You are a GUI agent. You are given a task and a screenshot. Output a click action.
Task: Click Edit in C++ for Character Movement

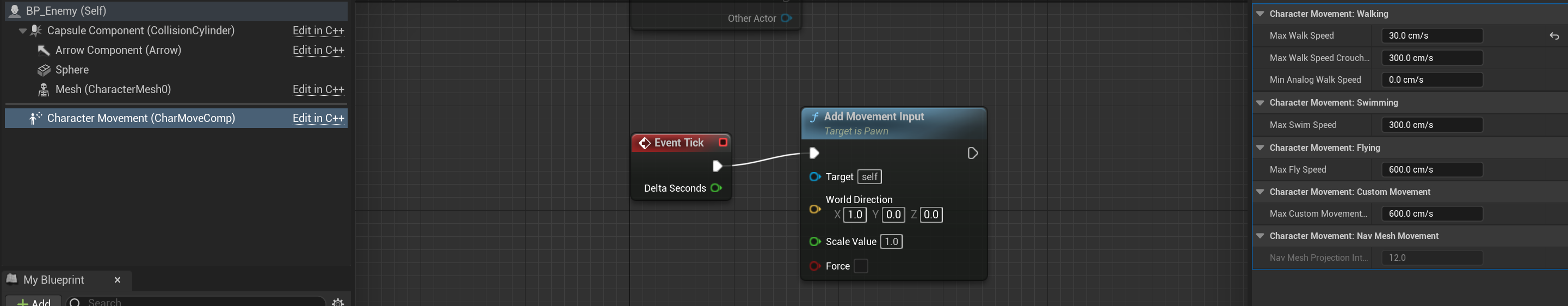click(318, 118)
